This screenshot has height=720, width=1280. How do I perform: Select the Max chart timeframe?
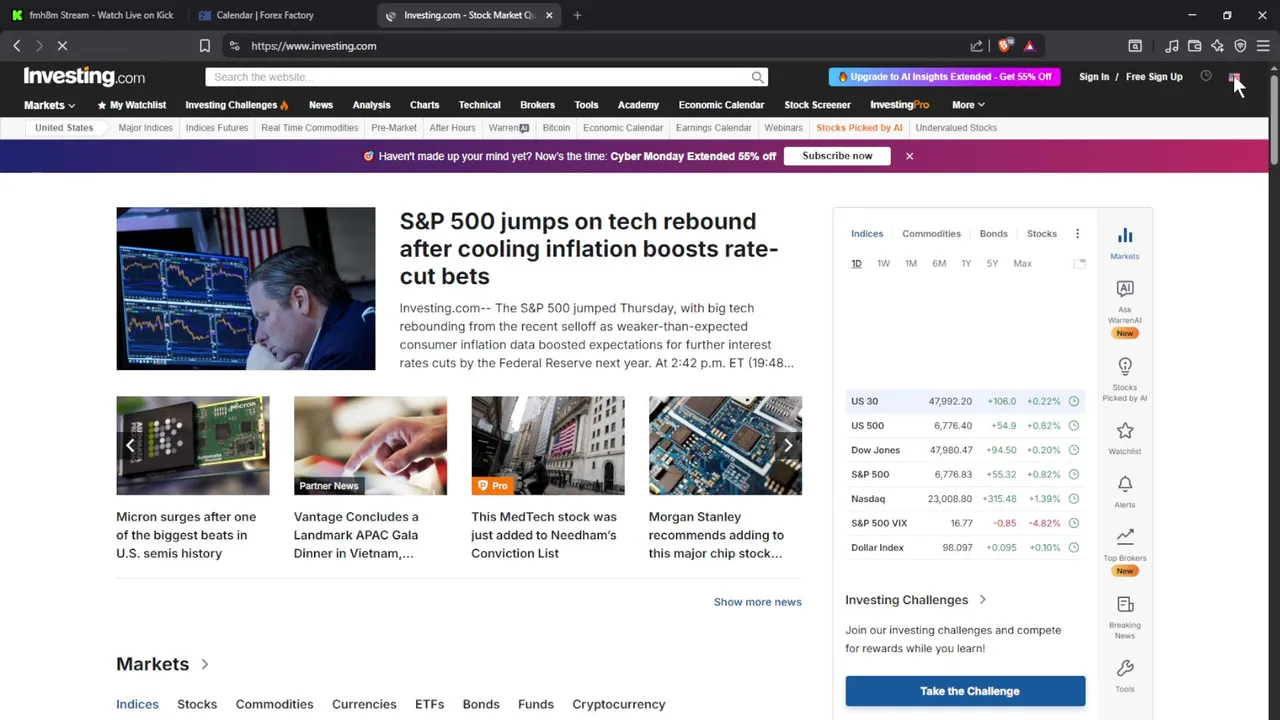1022,263
